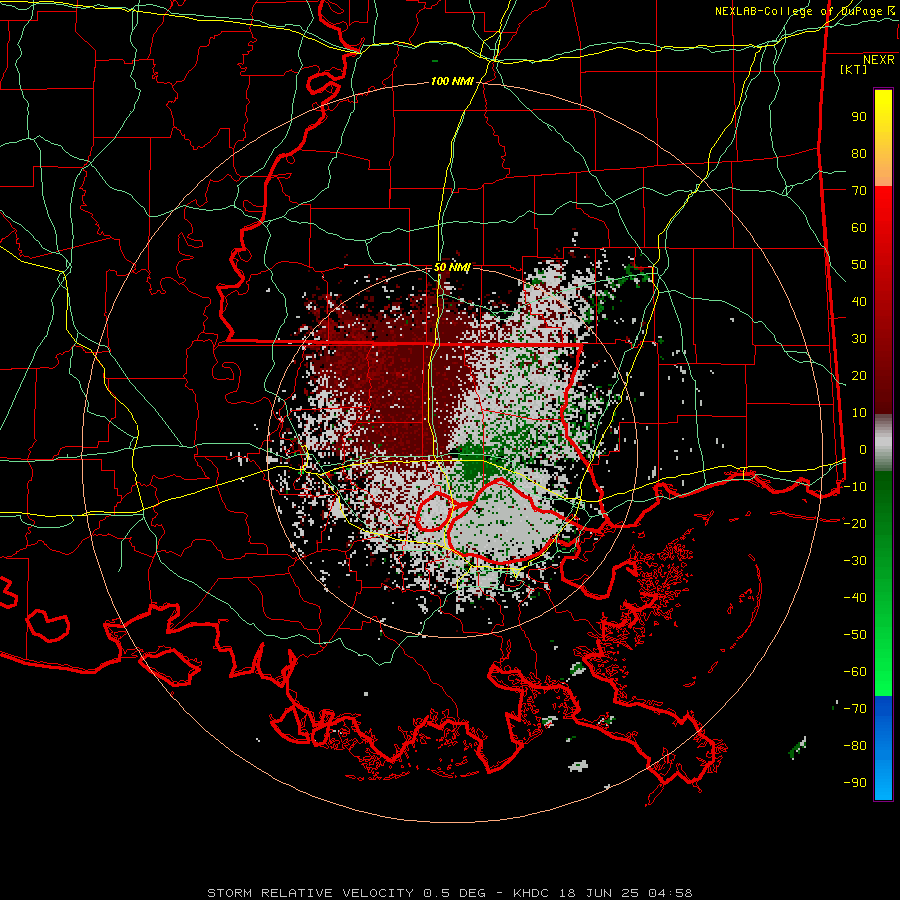900x900 pixels.
Task: Click the 100 NMI range ring label
Action: point(452,82)
